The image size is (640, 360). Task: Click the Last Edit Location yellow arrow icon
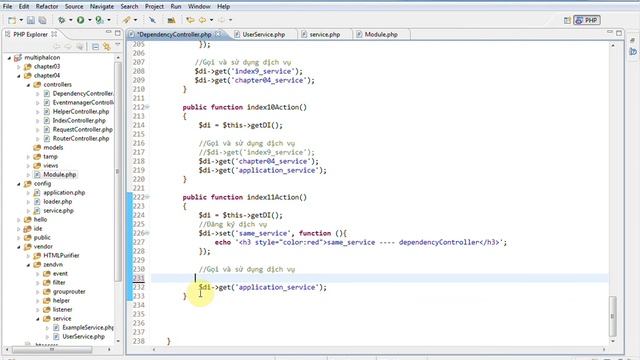pos(190,20)
